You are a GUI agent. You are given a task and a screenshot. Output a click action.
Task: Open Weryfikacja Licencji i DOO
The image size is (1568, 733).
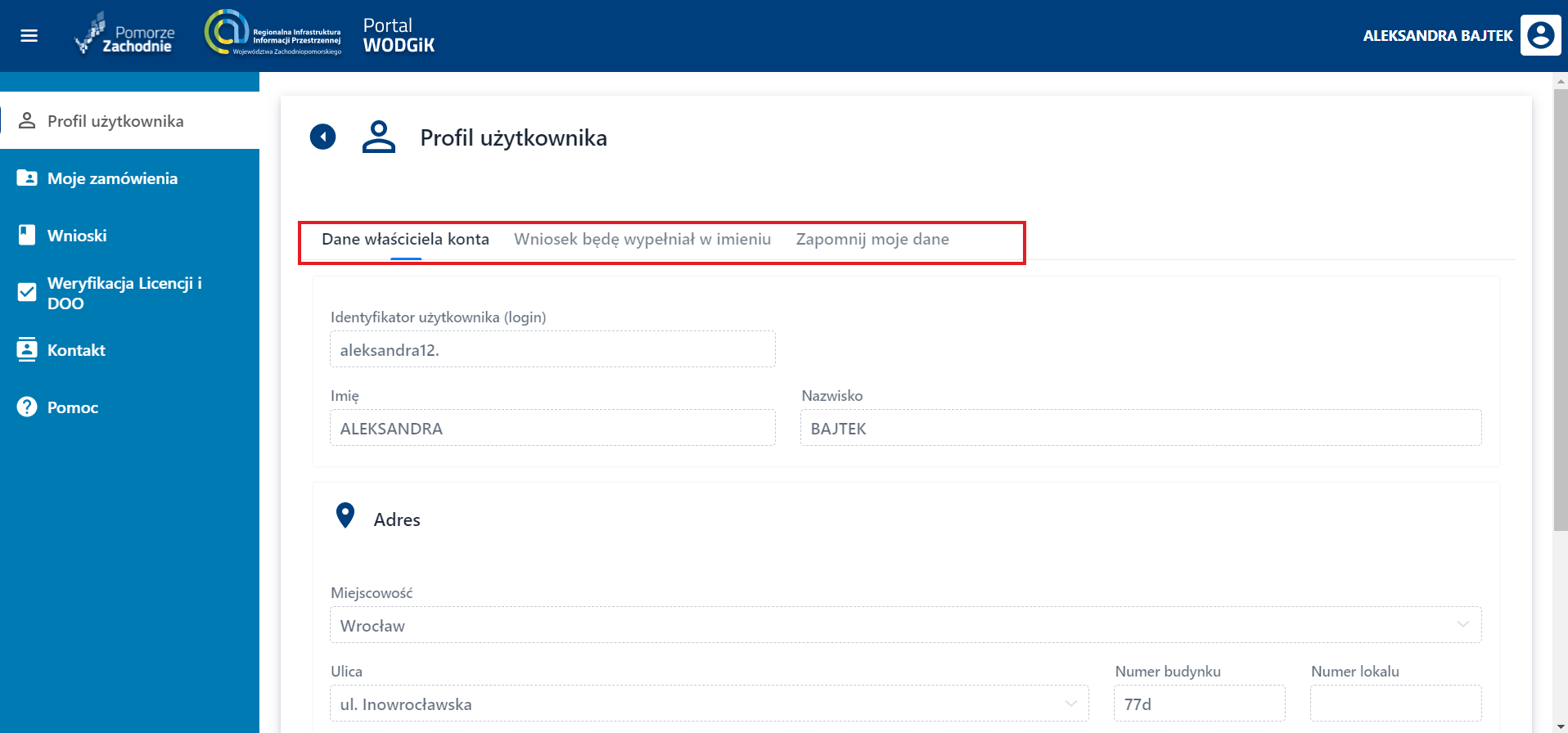[130, 293]
